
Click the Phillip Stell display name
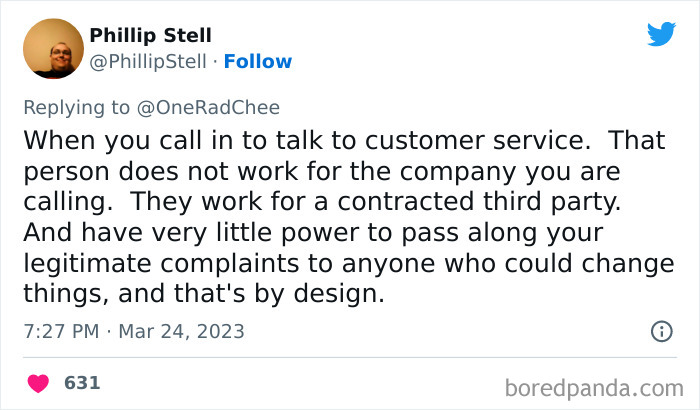151,36
